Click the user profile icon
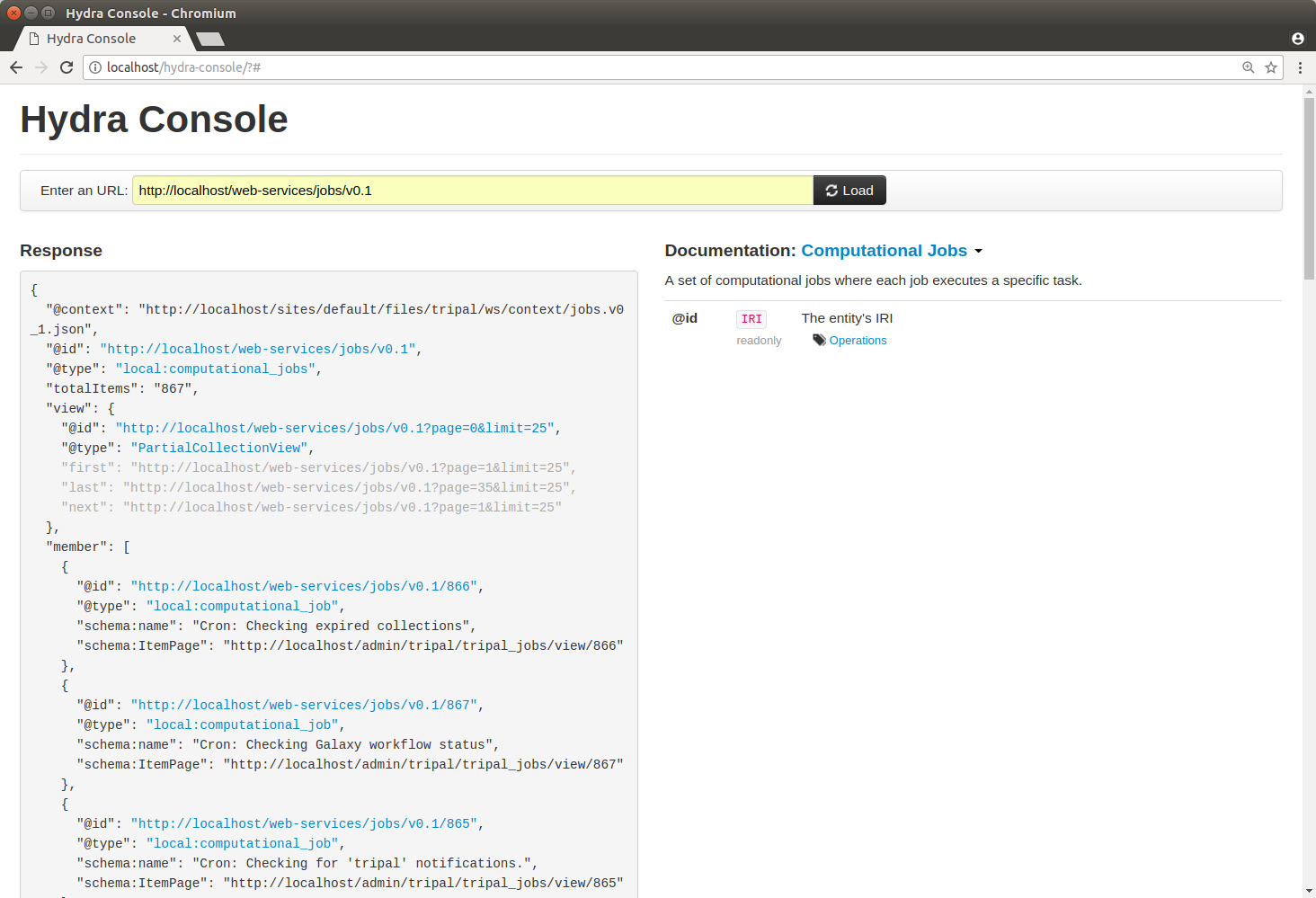The width and height of the screenshot is (1316, 898). point(1297,39)
